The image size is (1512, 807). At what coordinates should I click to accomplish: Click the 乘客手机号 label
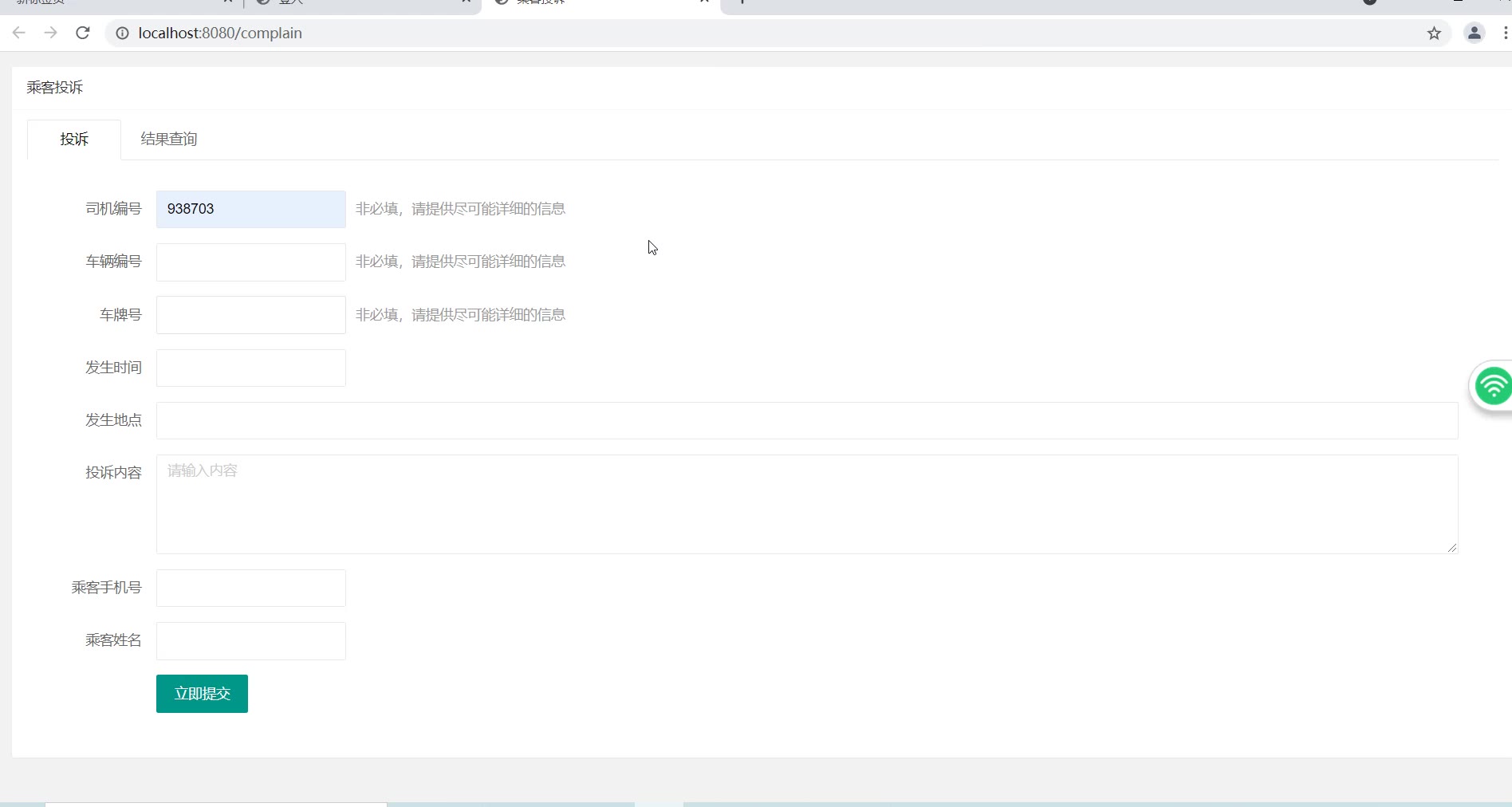(x=106, y=588)
